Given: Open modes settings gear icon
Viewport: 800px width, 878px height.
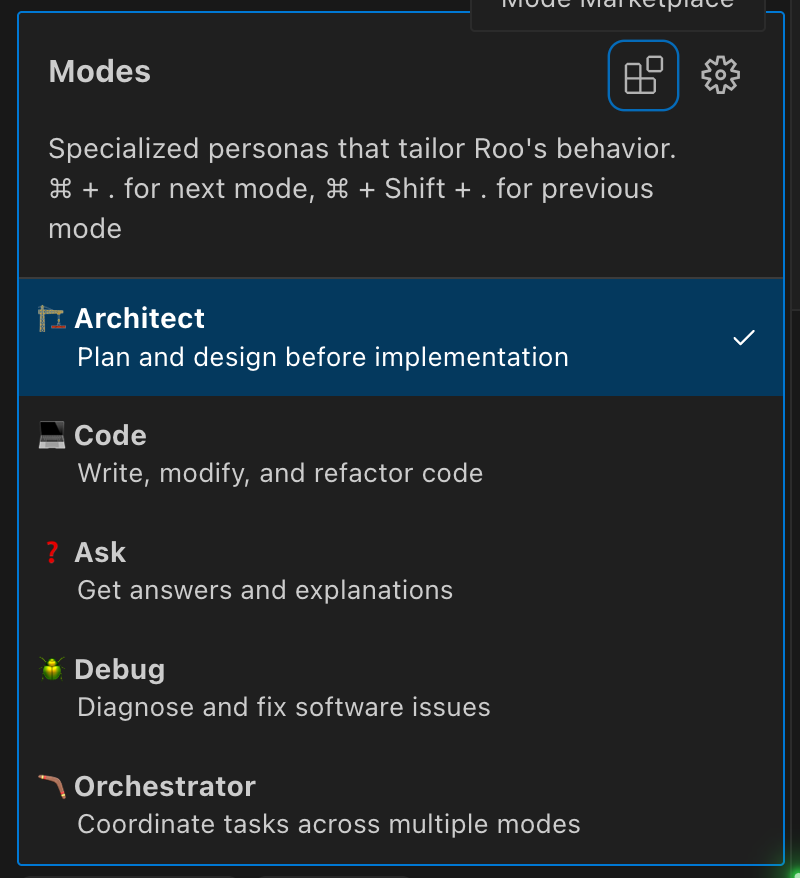Looking at the screenshot, I should (721, 75).
